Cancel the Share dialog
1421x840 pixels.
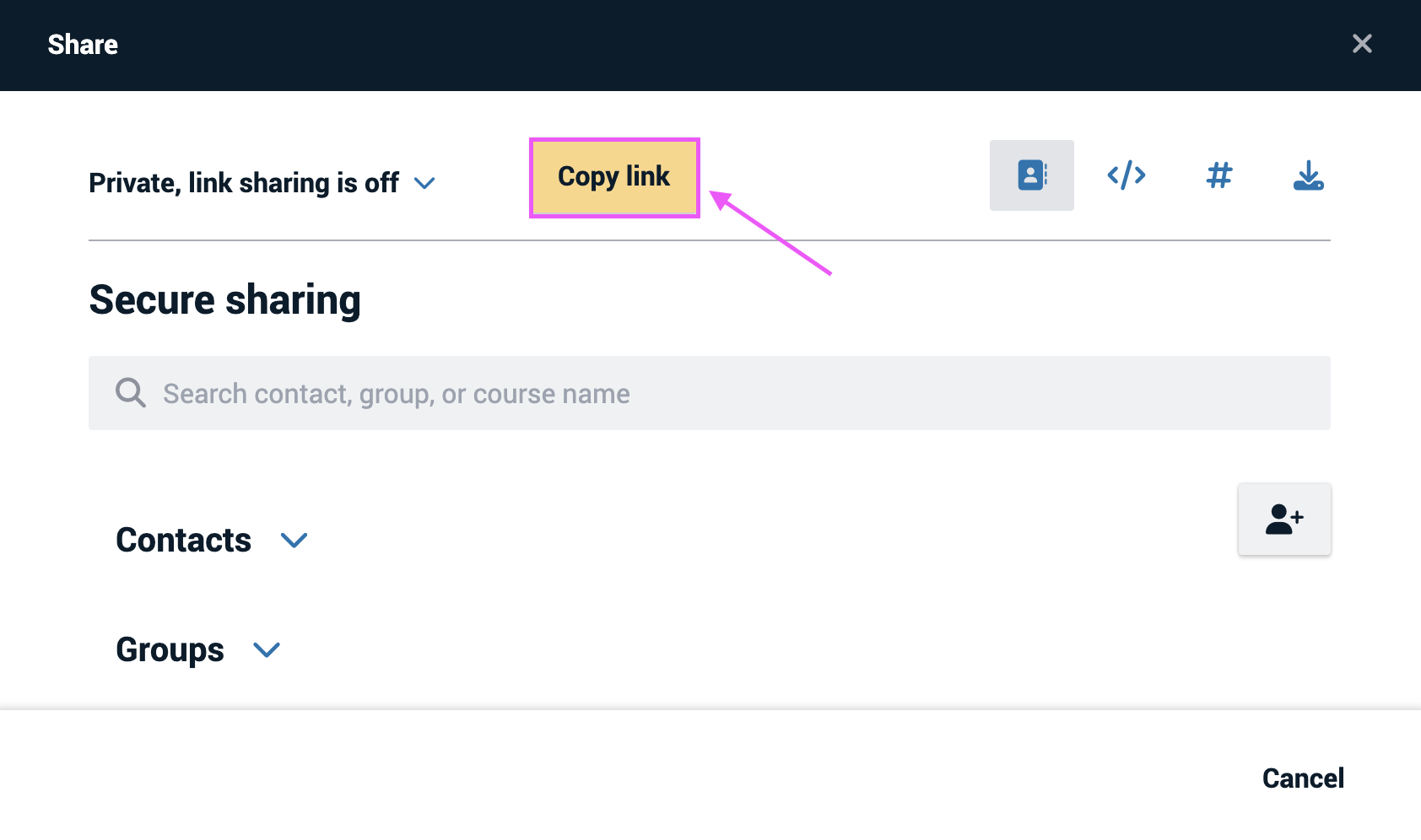[1303, 778]
